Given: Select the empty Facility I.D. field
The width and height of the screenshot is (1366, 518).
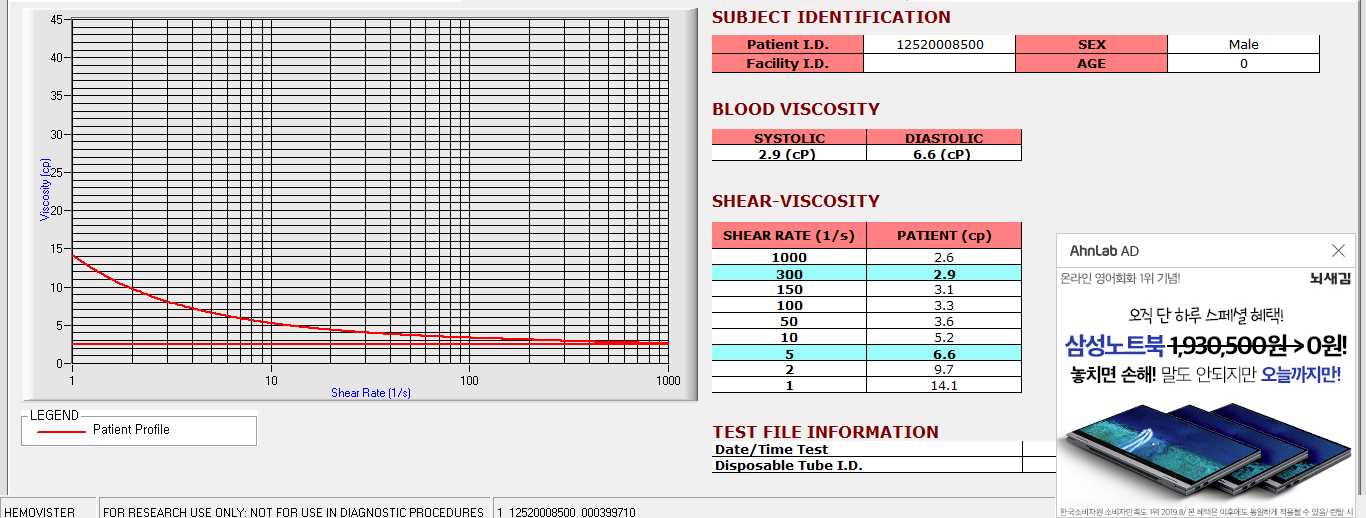Looking at the screenshot, I should [939, 63].
